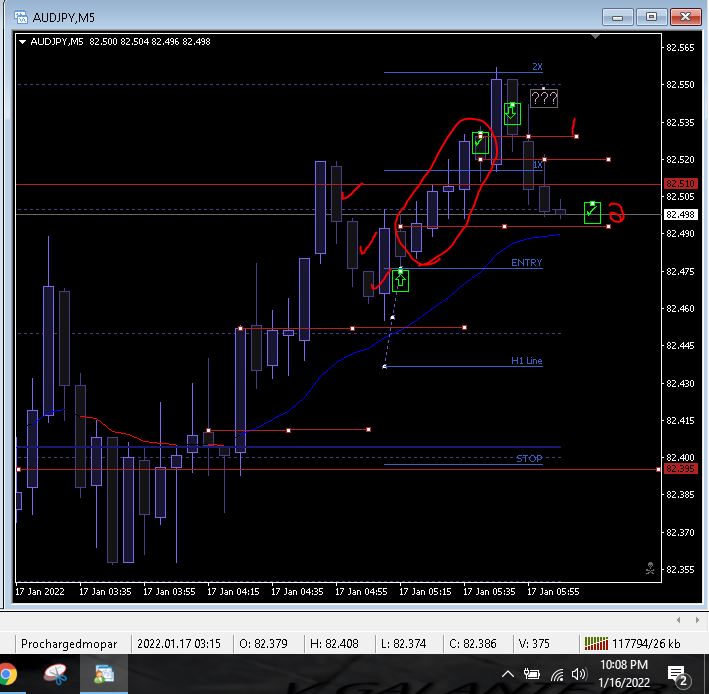Click the 82.565 price scale label
This screenshot has height=694, width=709.
pos(680,48)
